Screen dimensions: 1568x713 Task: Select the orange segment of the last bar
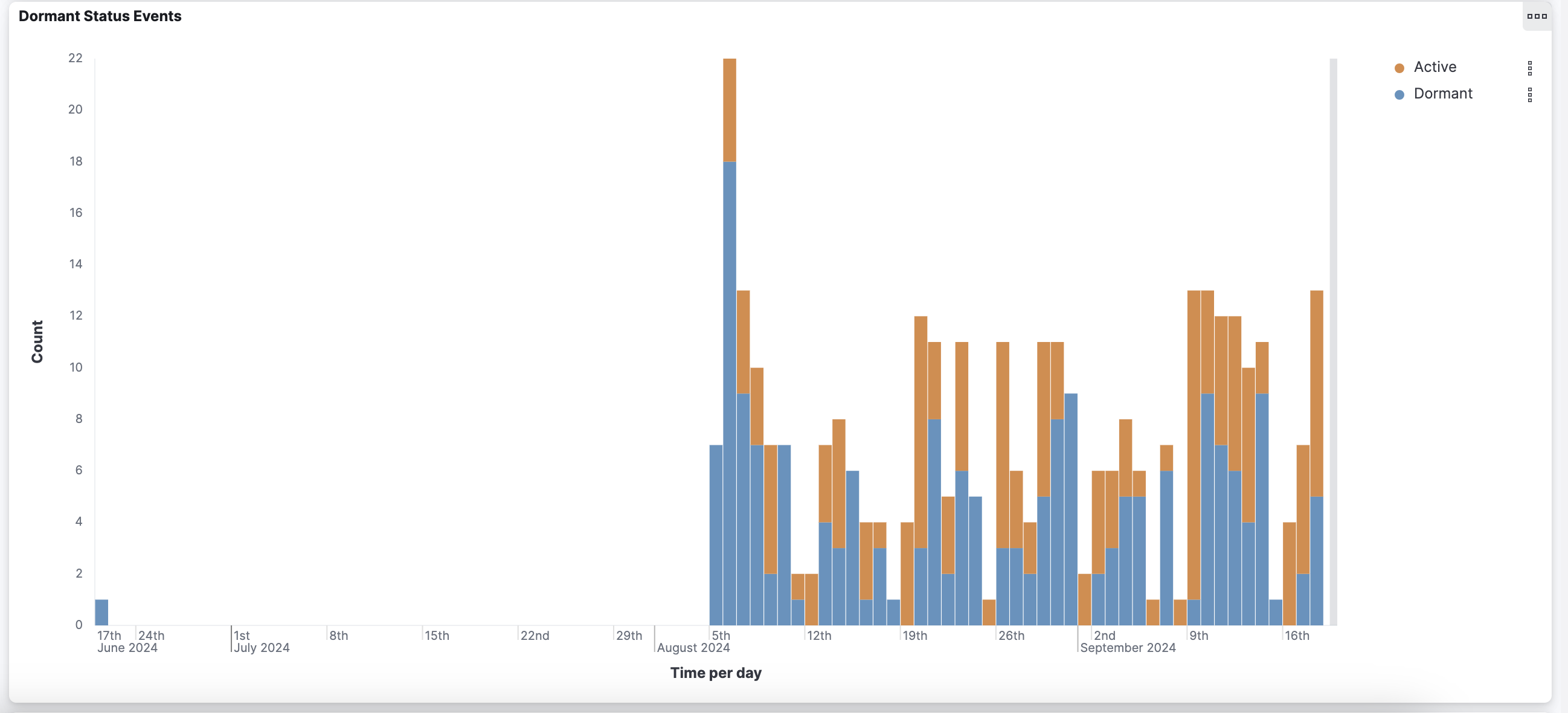1316,393
